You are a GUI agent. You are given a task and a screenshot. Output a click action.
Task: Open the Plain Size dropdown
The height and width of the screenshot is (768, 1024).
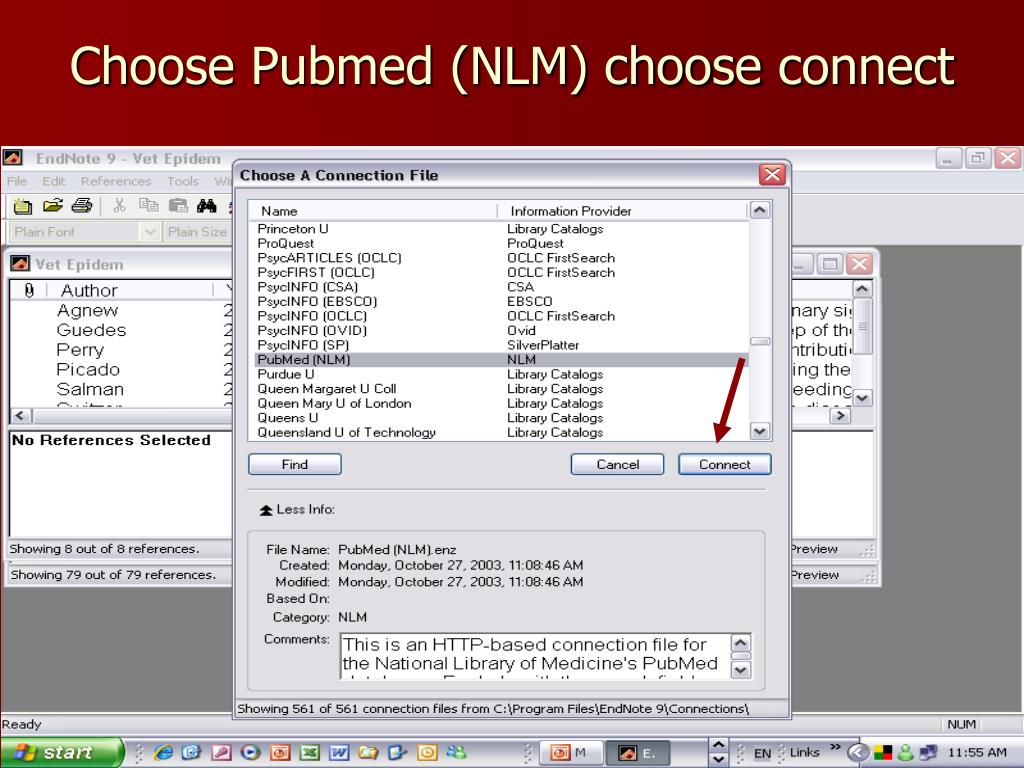tap(197, 232)
